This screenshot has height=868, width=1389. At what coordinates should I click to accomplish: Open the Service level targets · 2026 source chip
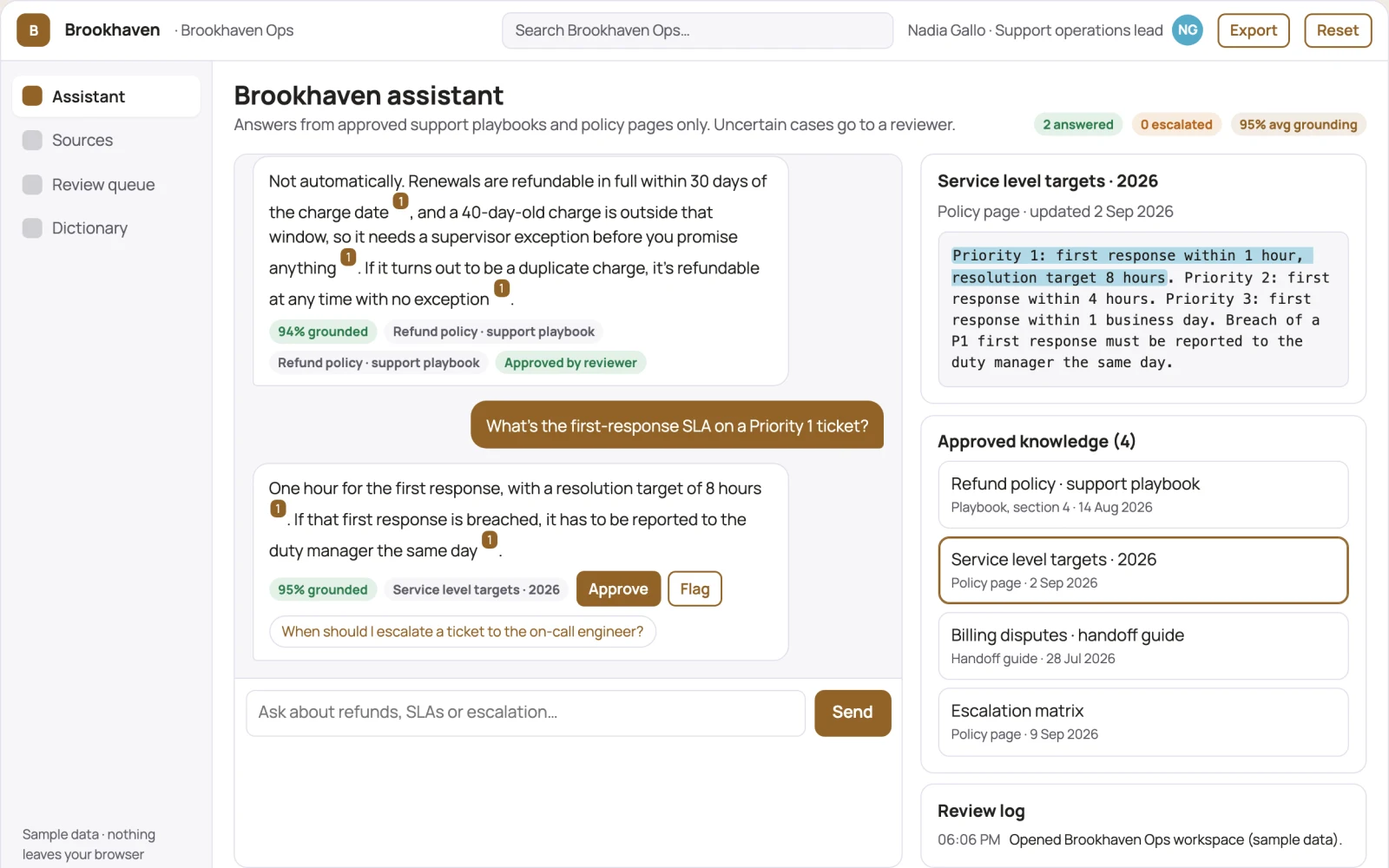point(476,589)
